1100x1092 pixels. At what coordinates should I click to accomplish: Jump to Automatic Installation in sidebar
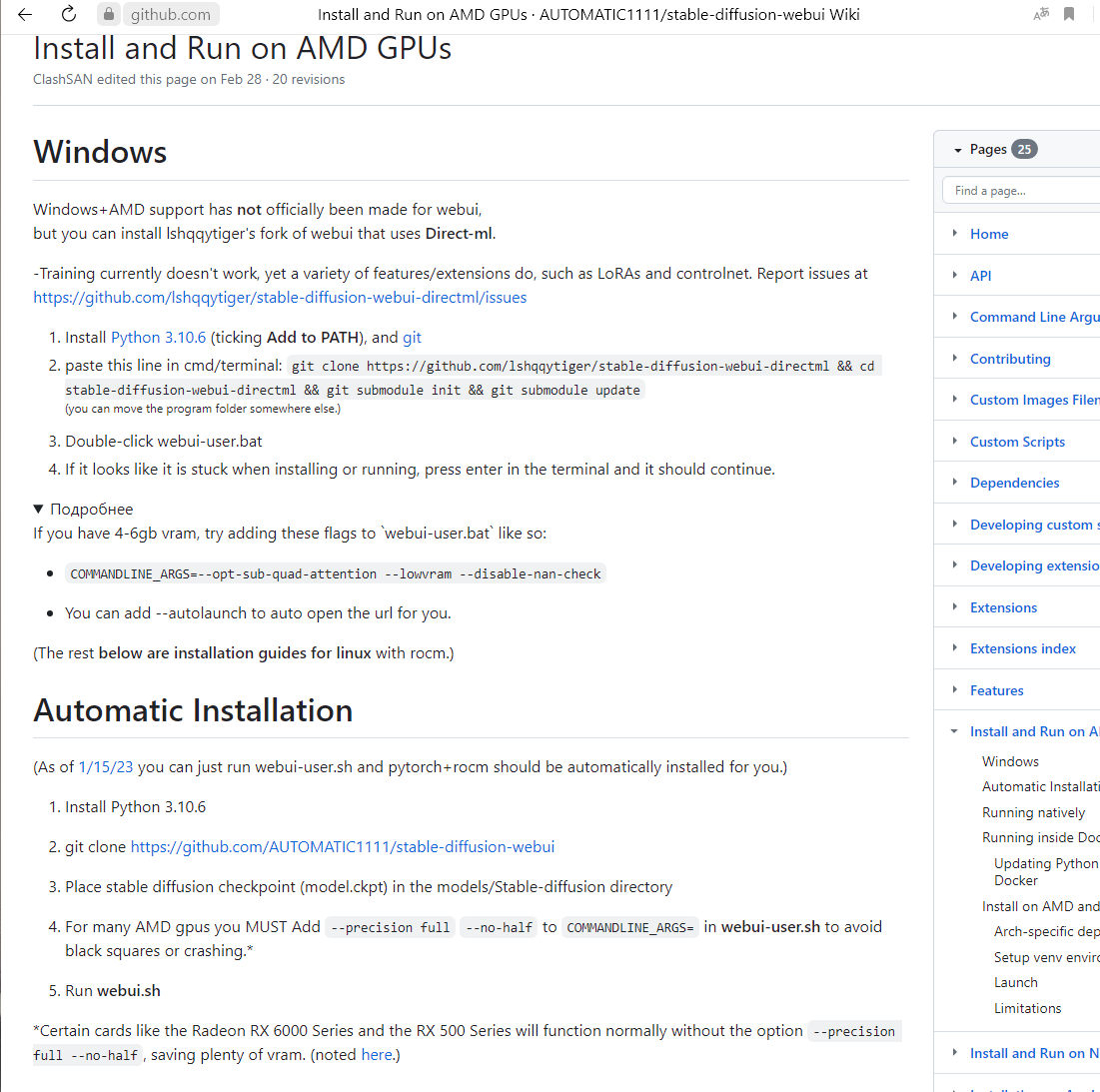pyautogui.click(x=1041, y=787)
